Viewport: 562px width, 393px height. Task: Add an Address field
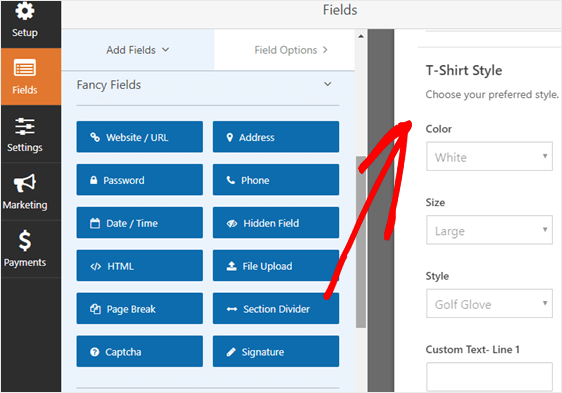276,137
